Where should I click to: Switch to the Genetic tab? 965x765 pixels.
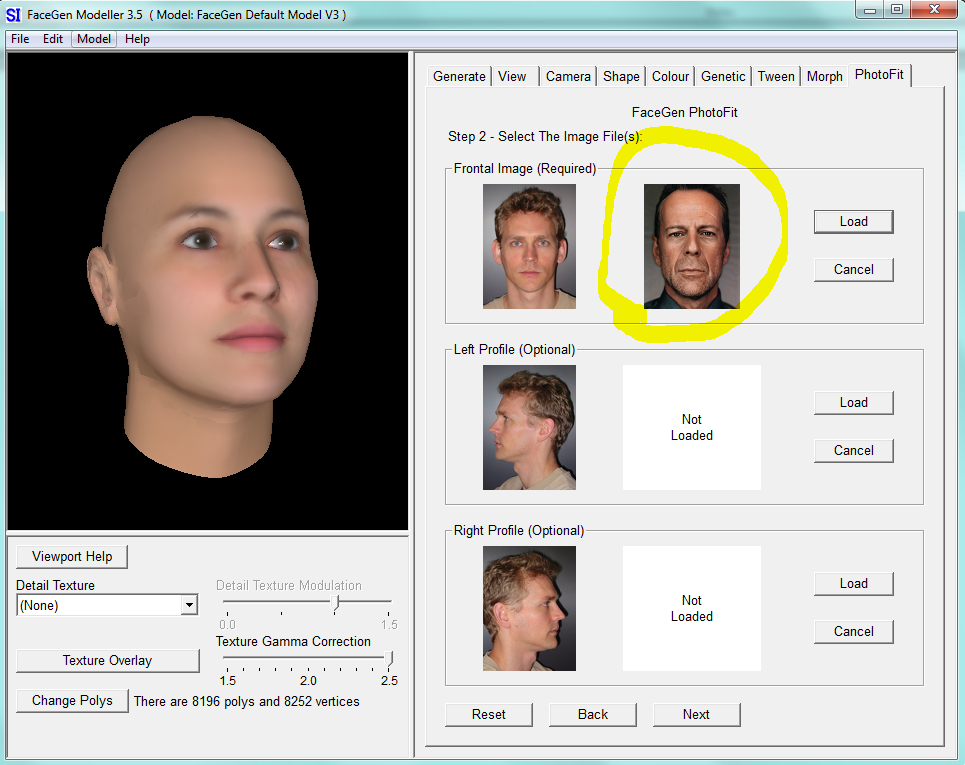point(722,75)
